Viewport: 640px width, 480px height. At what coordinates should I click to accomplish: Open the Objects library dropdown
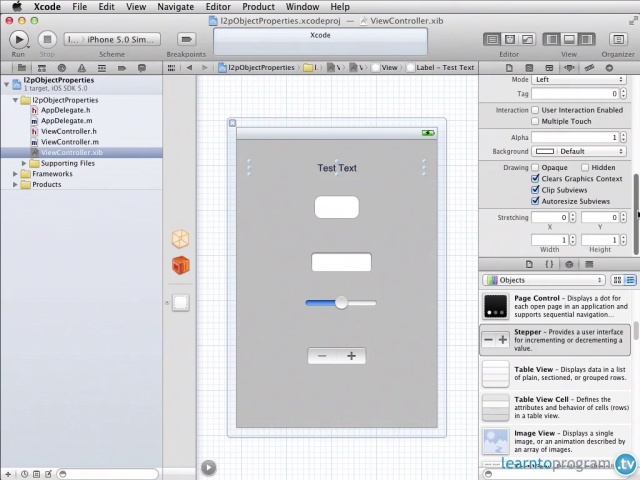click(544, 280)
